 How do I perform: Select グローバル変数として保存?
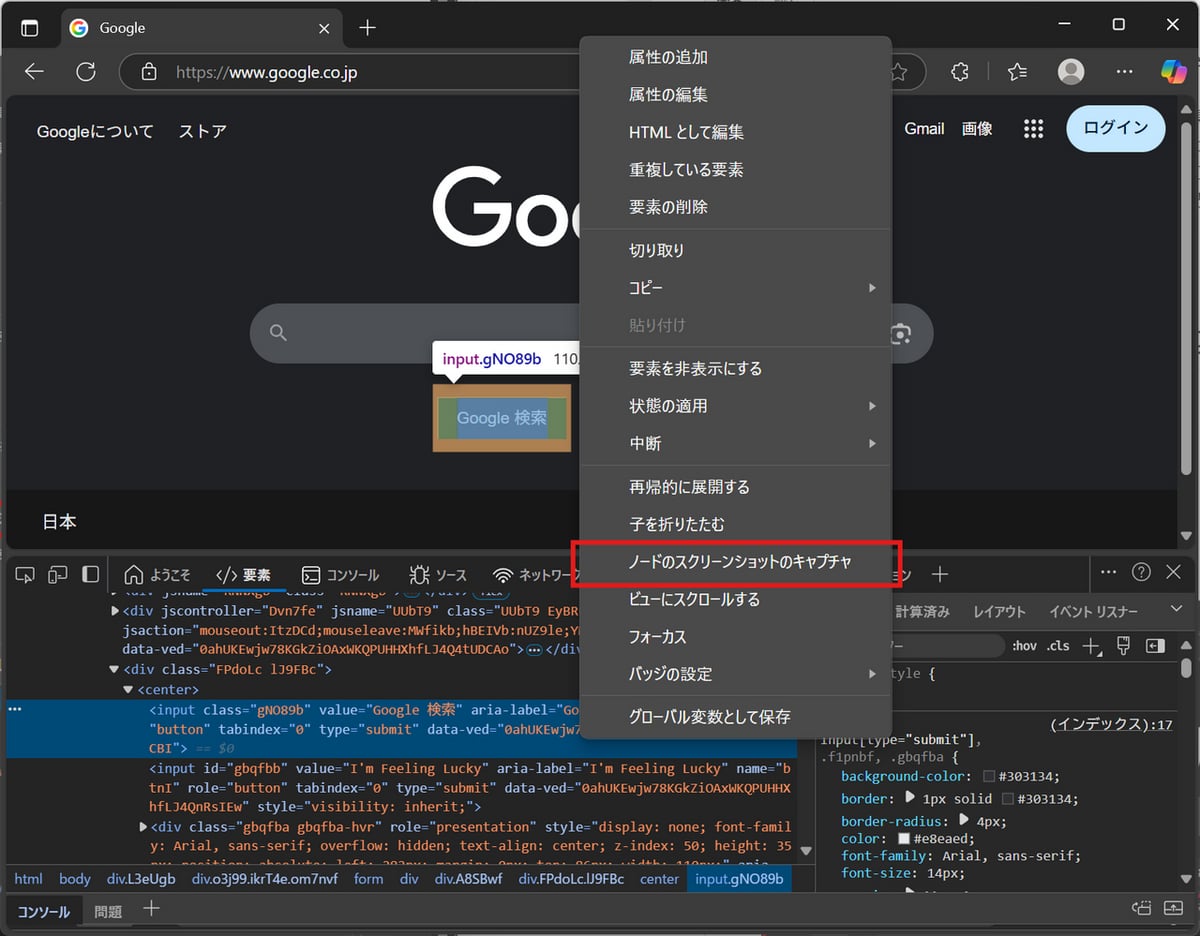point(735,717)
